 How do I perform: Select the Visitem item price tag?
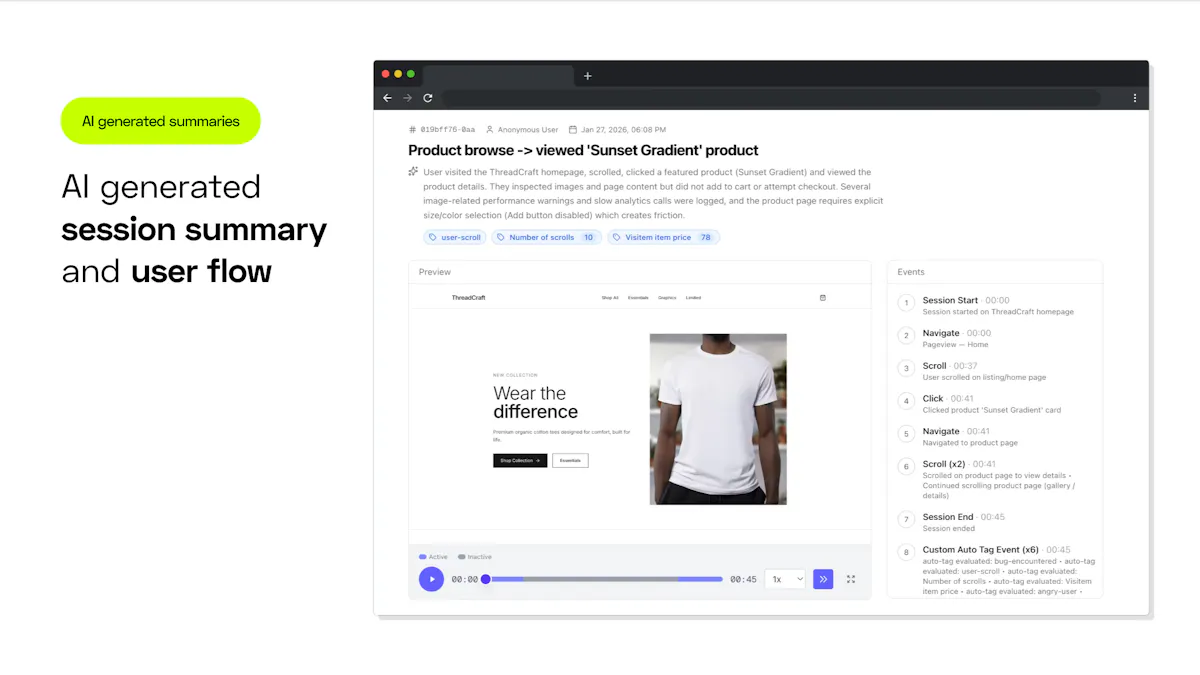click(x=664, y=237)
